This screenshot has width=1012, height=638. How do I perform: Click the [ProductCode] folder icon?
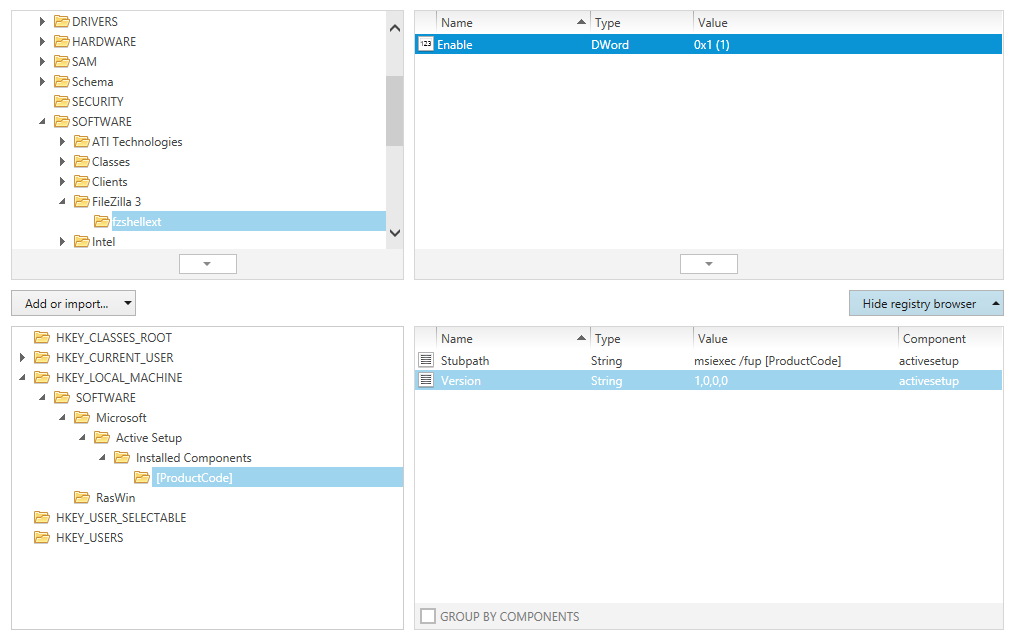(142, 478)
